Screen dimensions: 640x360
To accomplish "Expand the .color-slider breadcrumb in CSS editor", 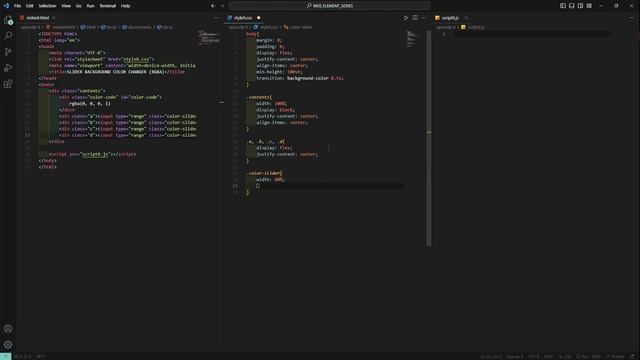I will 298,27.
